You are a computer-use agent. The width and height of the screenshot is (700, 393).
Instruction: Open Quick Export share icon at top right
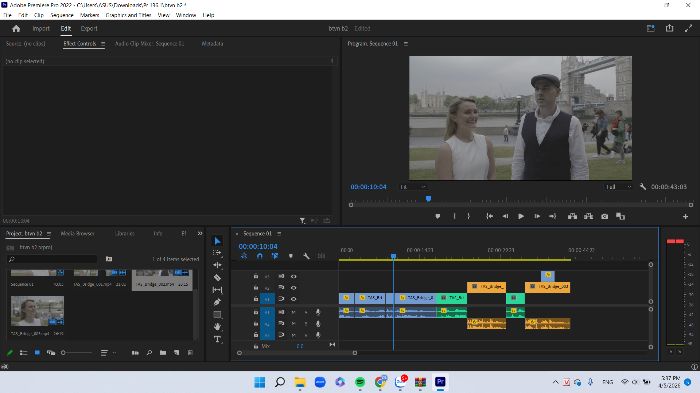click(669, 28)
